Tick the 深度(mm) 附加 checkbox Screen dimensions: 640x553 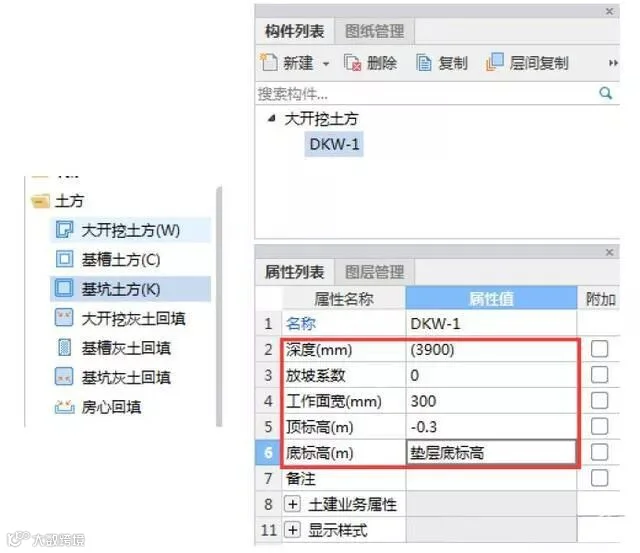coord(599,349)
